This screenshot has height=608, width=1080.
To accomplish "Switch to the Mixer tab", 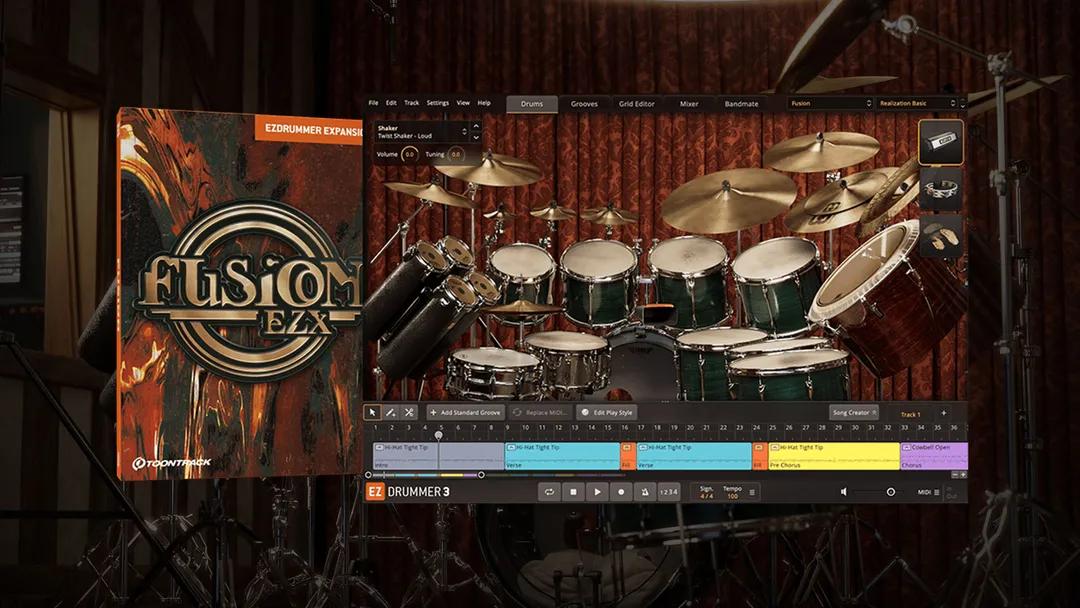I will 689,103.
